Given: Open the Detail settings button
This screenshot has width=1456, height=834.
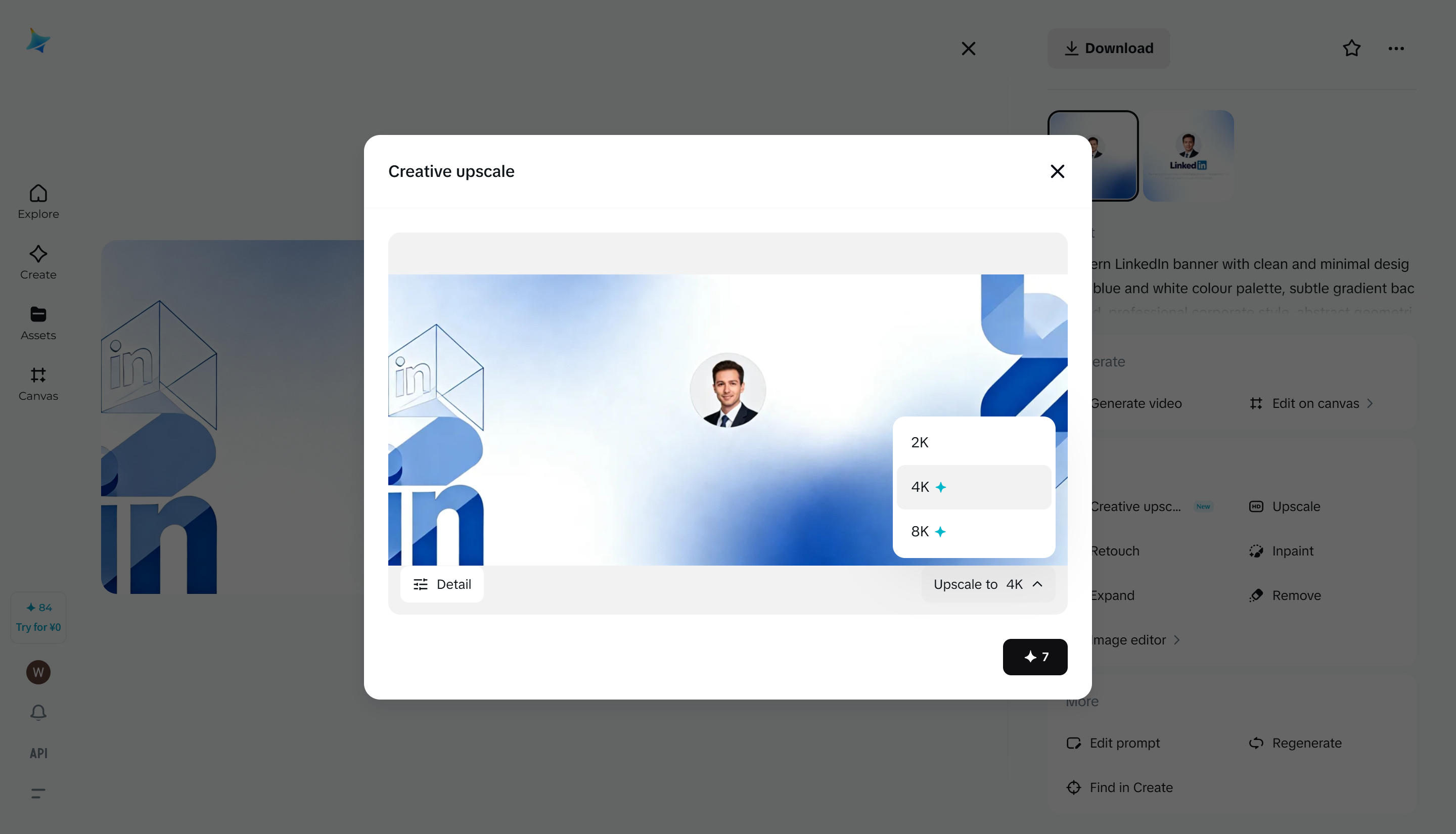Looking at the screenshot, I should click(442, 584).
